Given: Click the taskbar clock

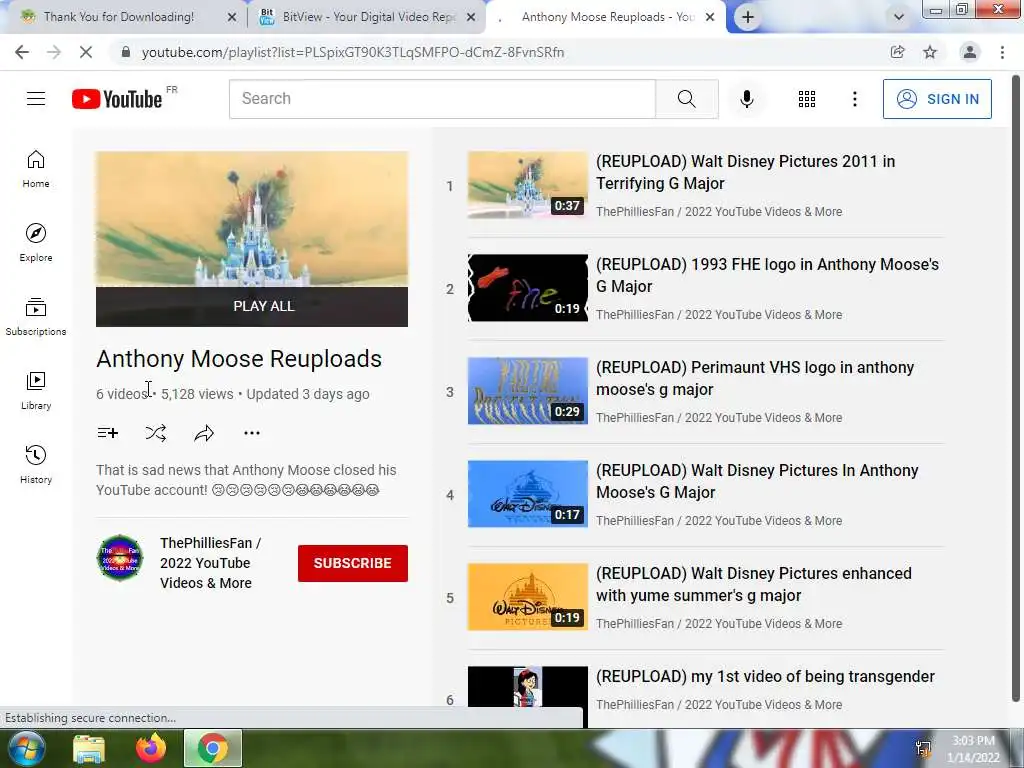Looking at the screenshot, I should [x=973, y=749].
